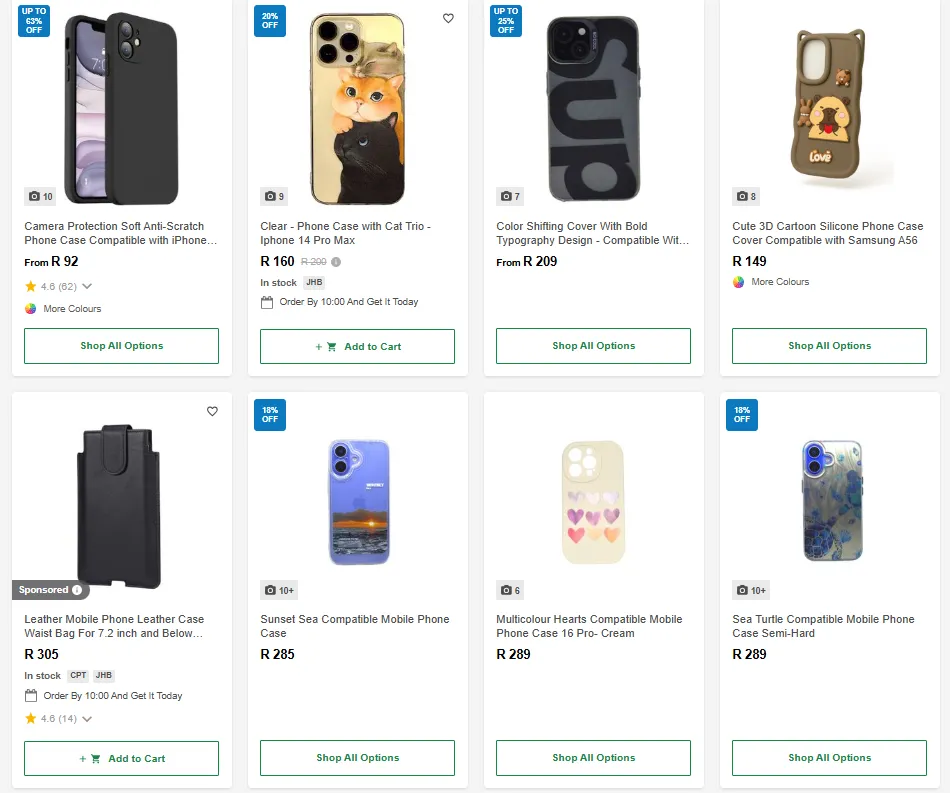
Task: Click the Sponsored info icon
Action: click(x=77, y=590)
